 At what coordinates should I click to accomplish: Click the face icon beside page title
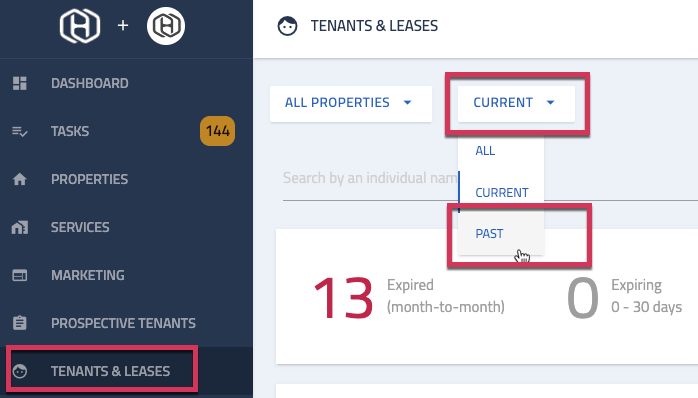(x=287, y=26)
